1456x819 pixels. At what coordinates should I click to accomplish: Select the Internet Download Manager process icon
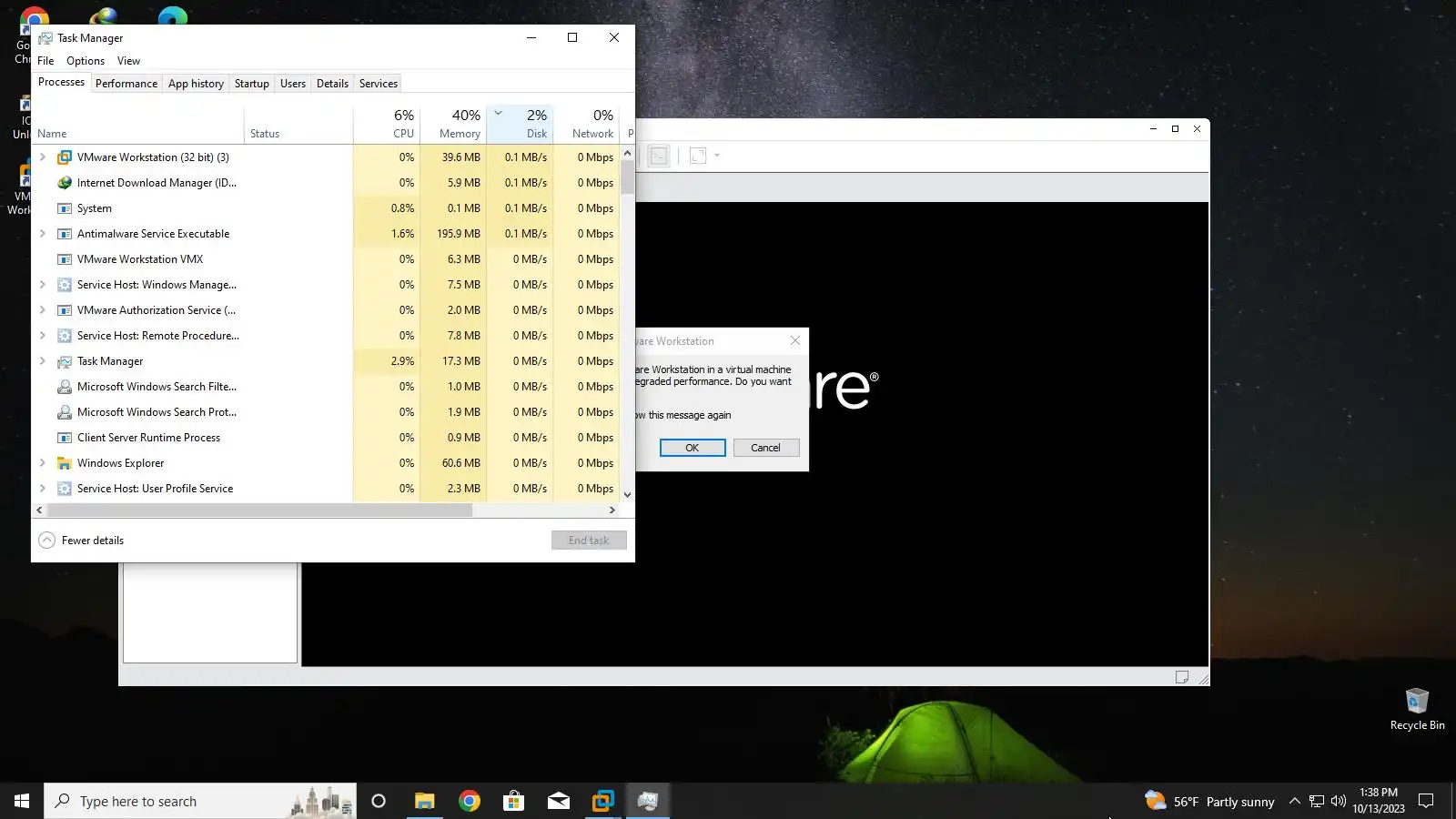[x=65, y=183]
